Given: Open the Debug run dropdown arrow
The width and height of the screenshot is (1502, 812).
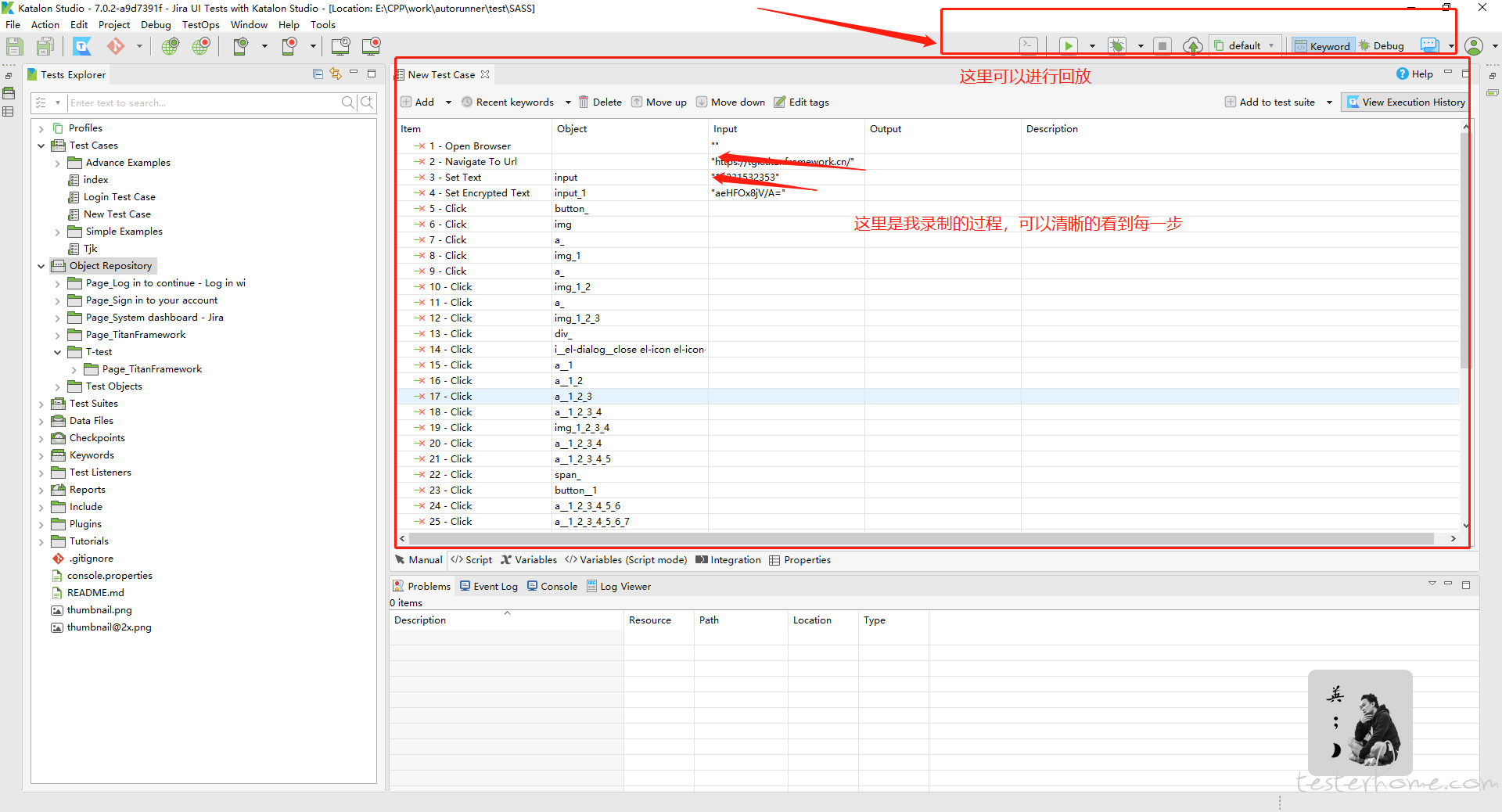Looking at the screenshot, I should [x=1141, y=46].
